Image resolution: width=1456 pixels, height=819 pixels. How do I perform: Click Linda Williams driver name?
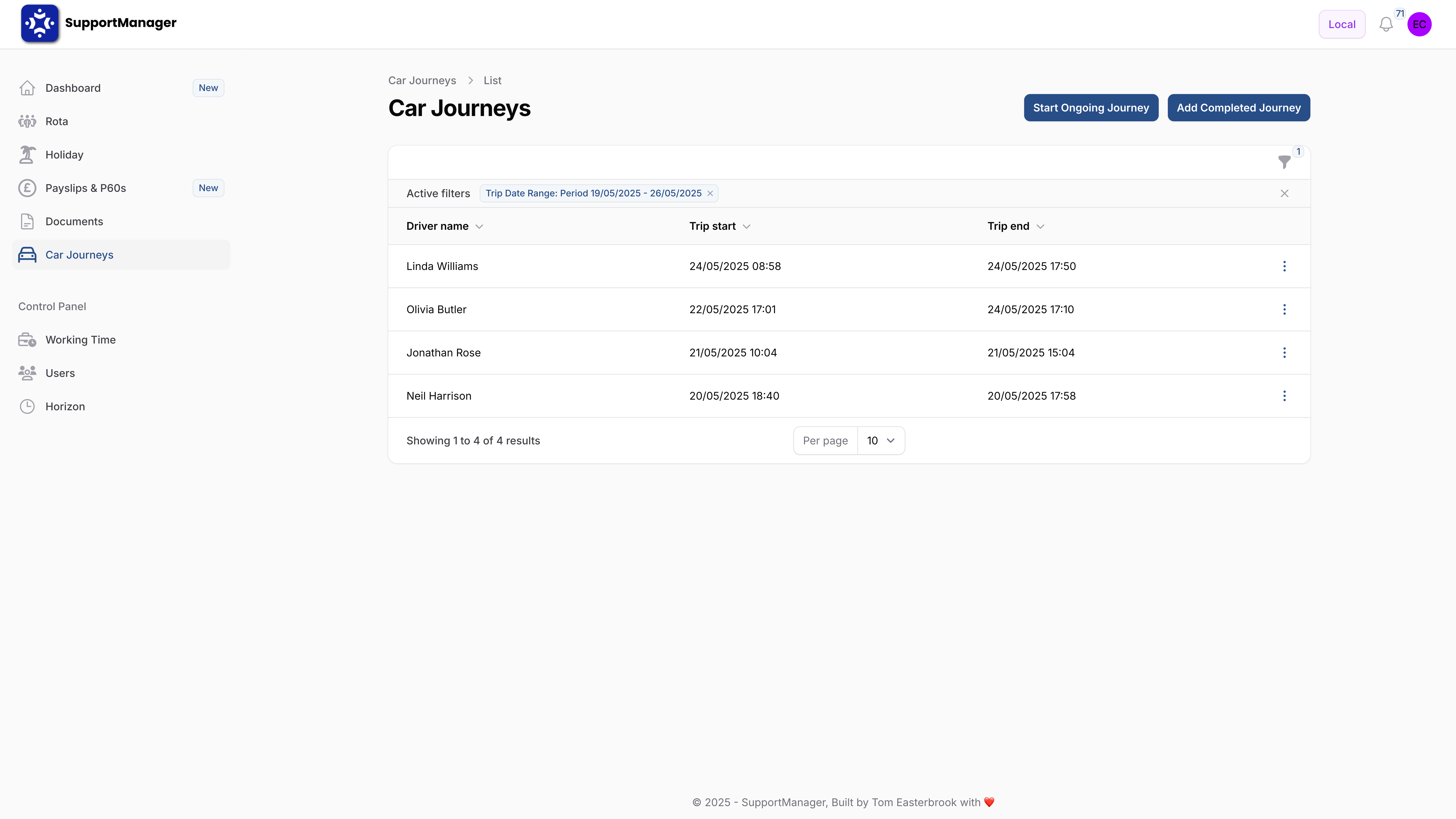[442, 266]
